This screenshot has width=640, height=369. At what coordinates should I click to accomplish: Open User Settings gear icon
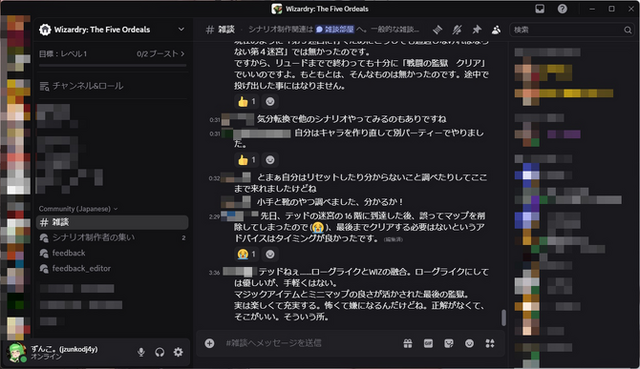tap(178, 352)
